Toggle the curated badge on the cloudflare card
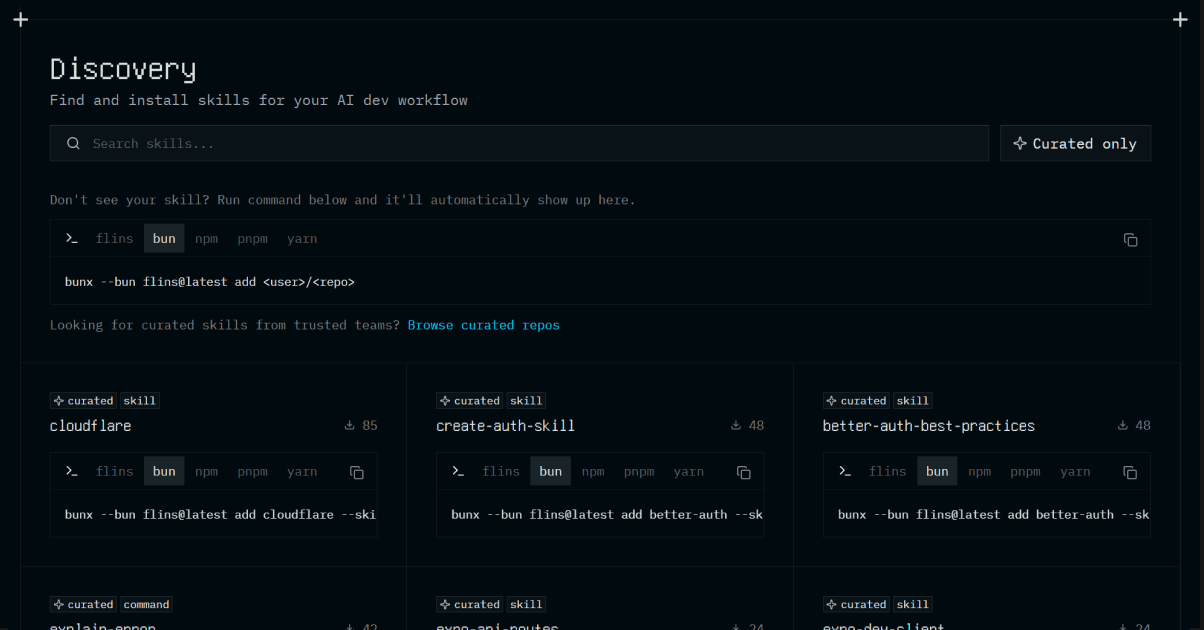1204x630 pixels. point(83,400)
